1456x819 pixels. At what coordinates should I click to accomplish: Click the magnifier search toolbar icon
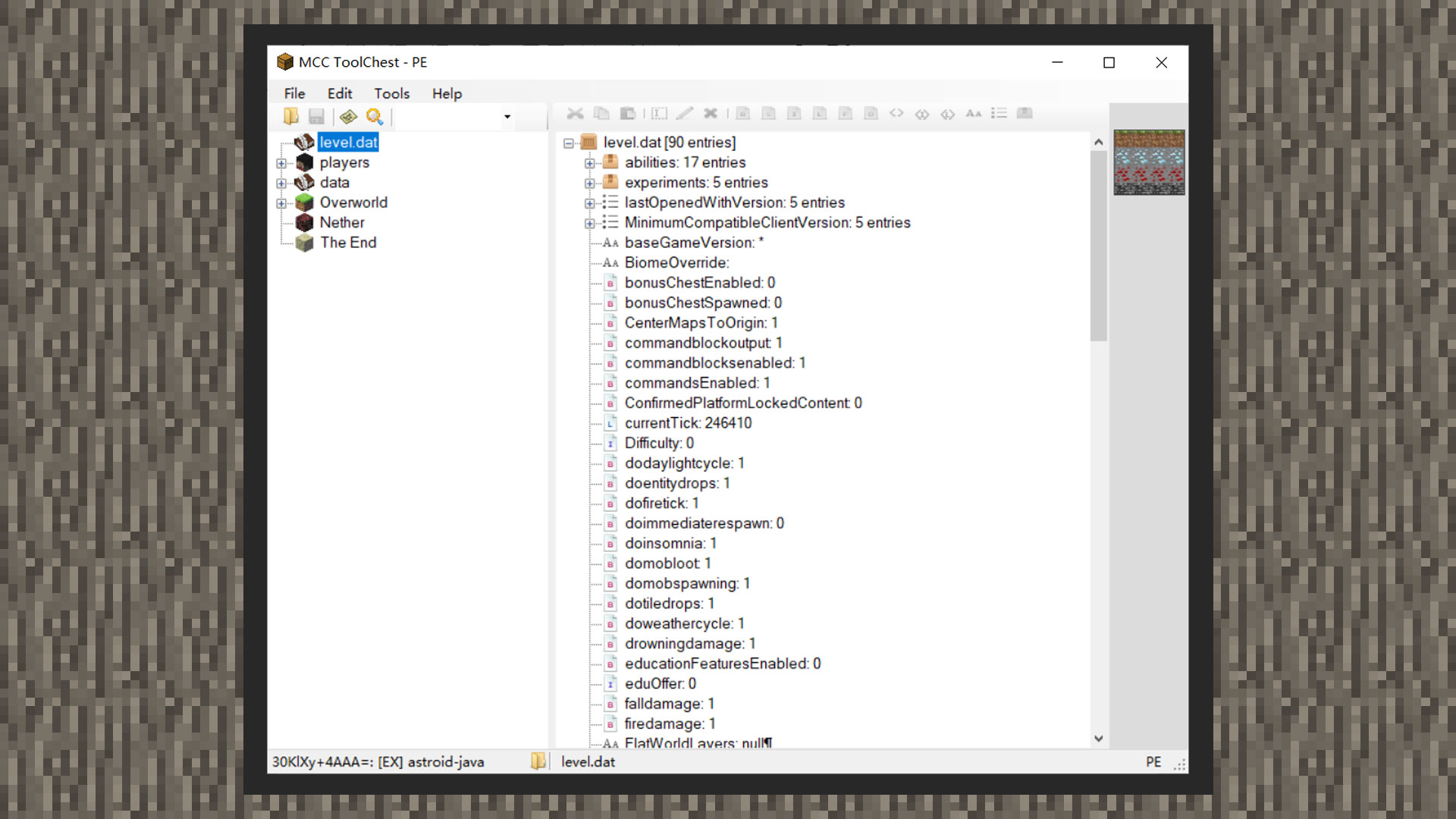pyautogui.click(x=375, y=116)
